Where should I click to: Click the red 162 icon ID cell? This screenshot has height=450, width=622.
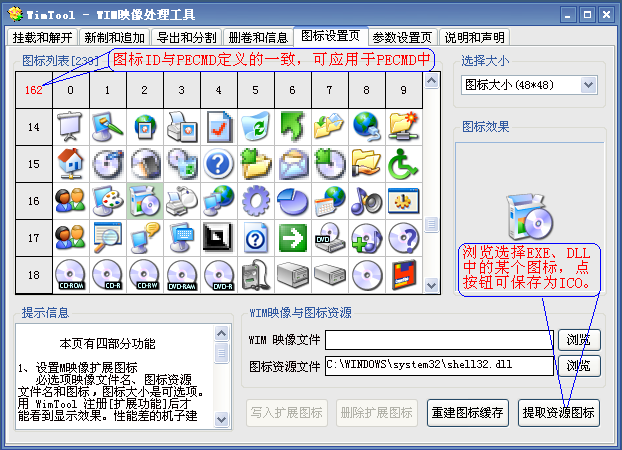(x=34, y=90)
